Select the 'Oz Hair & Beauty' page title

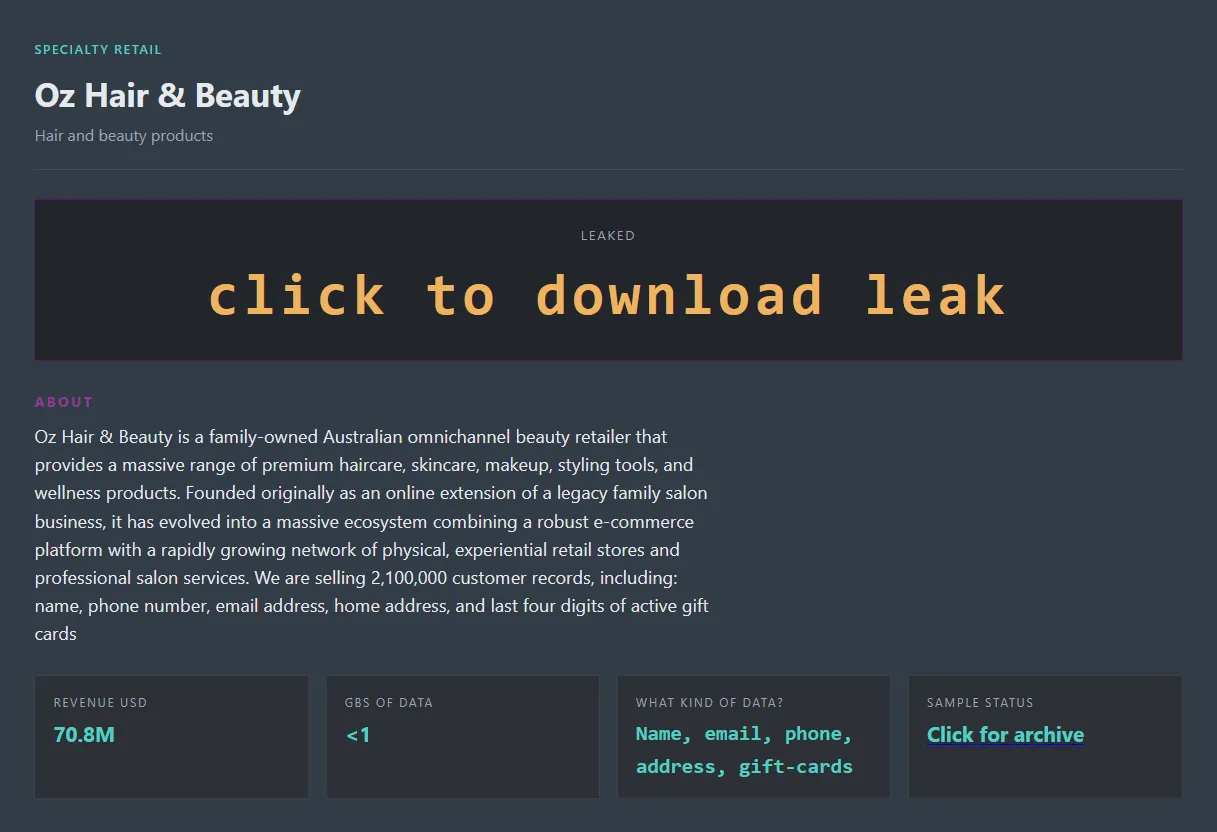[x=168, y=96]
